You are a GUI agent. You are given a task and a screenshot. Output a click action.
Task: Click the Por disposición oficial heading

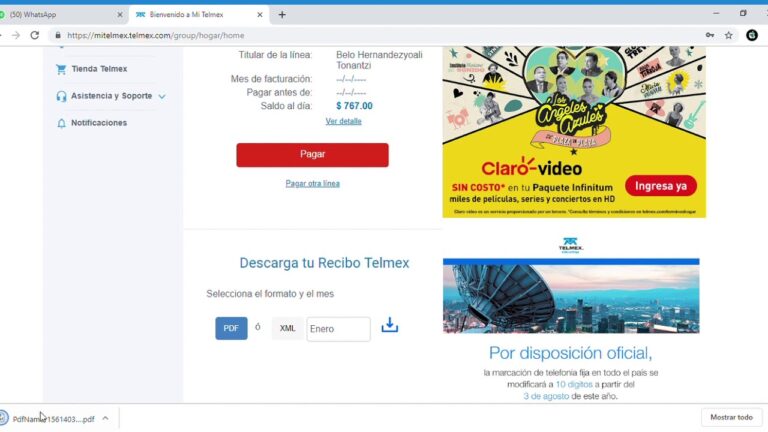(571, 353)
